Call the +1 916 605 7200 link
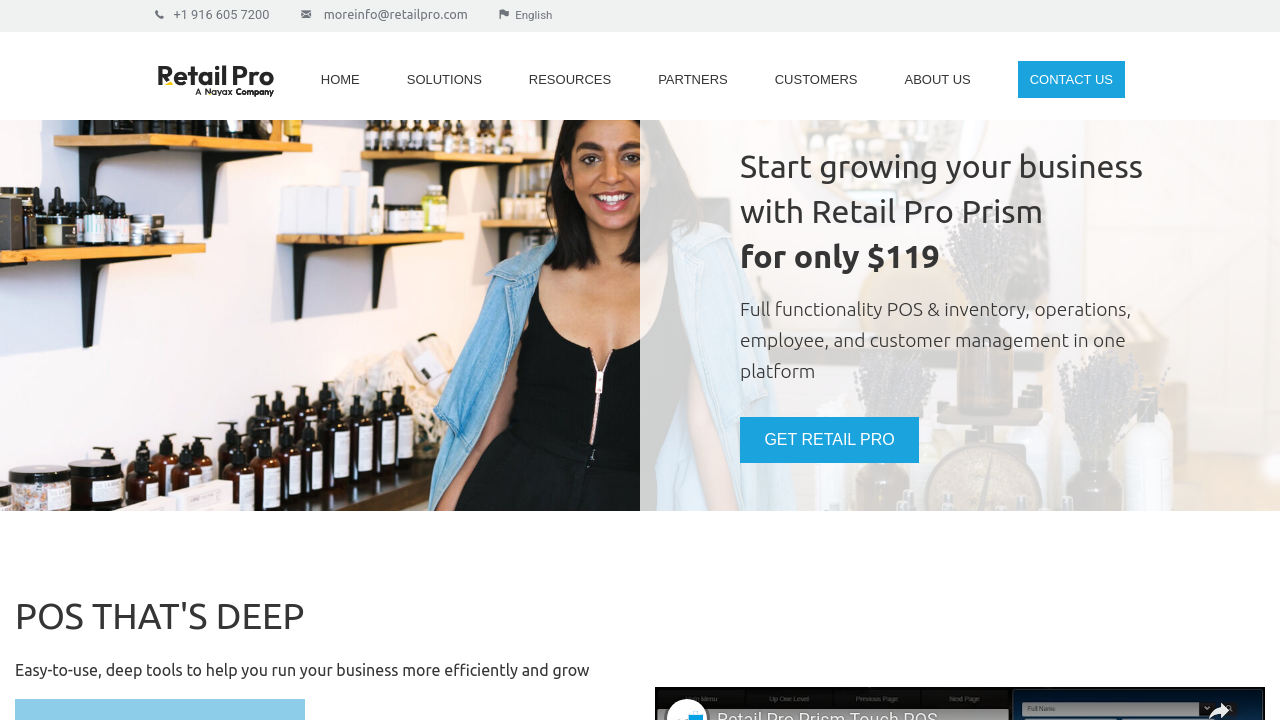 (221, 15)
